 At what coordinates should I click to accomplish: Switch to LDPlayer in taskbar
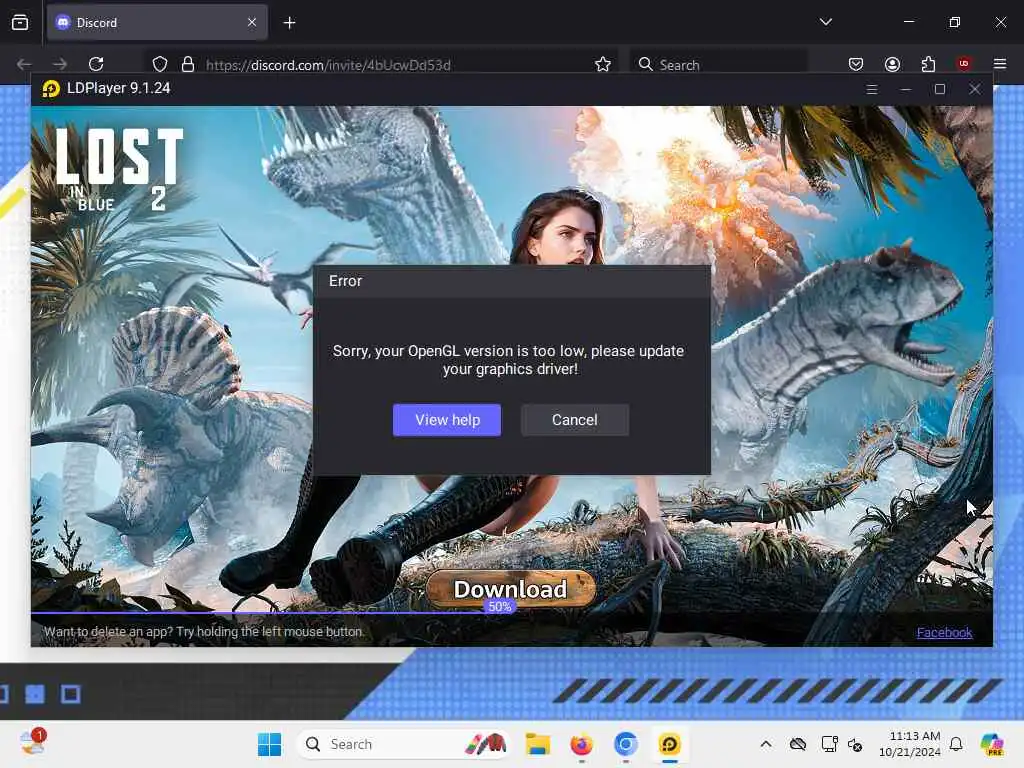pyautogui.click(x=669, y=744)
